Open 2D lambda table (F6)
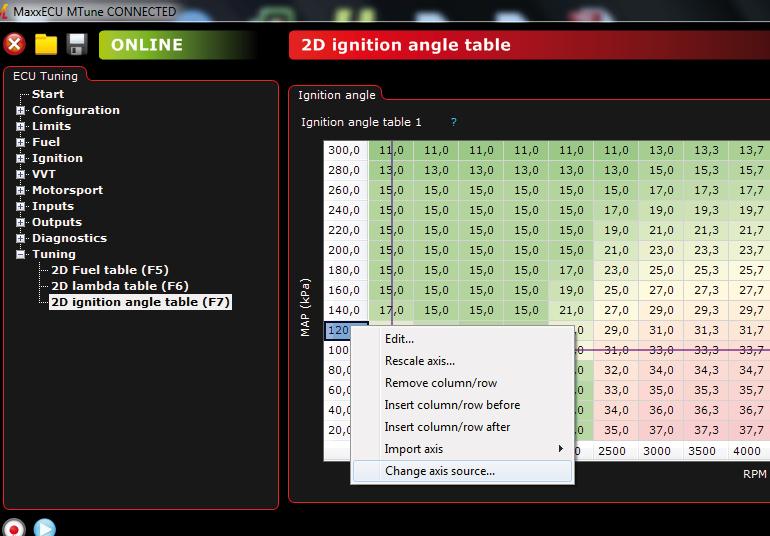 120,286
